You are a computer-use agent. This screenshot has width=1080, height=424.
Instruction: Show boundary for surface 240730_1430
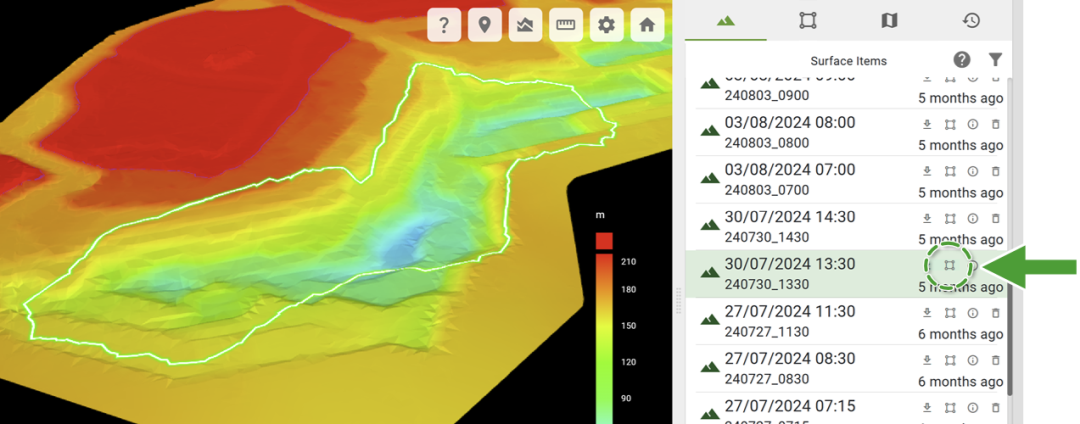click(x=950, y=219)
